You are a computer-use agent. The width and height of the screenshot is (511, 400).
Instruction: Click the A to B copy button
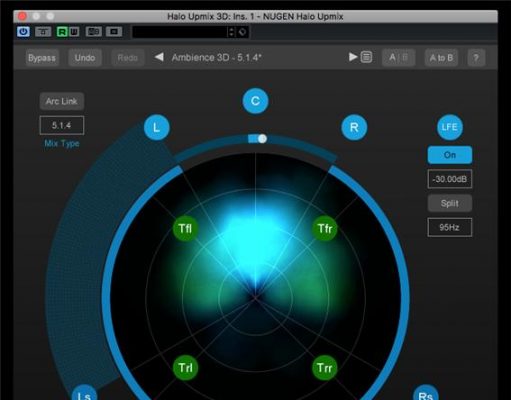click(x=441, y=58)
